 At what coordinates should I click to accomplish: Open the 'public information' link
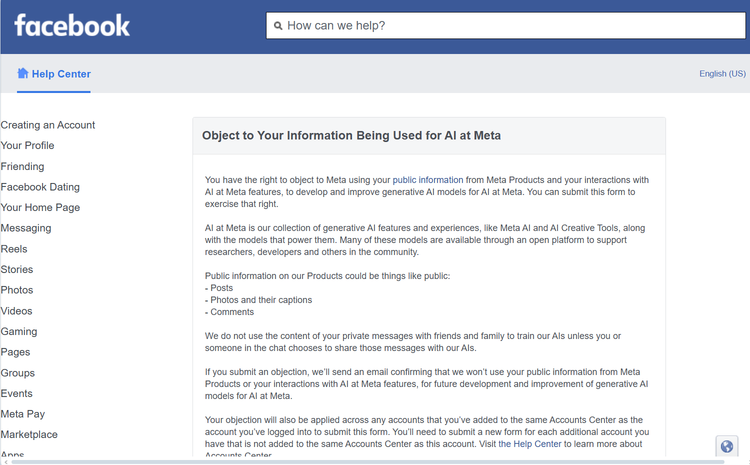pos(428,180)
